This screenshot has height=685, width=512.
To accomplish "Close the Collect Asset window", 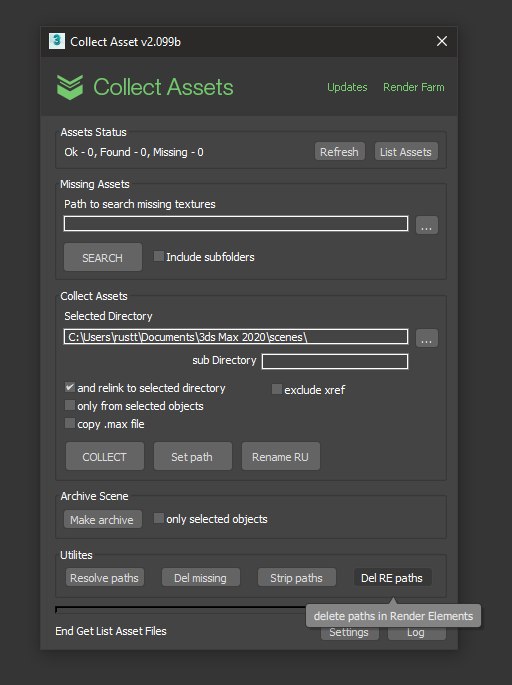I will pyautogui.click(x=442, y=41).
